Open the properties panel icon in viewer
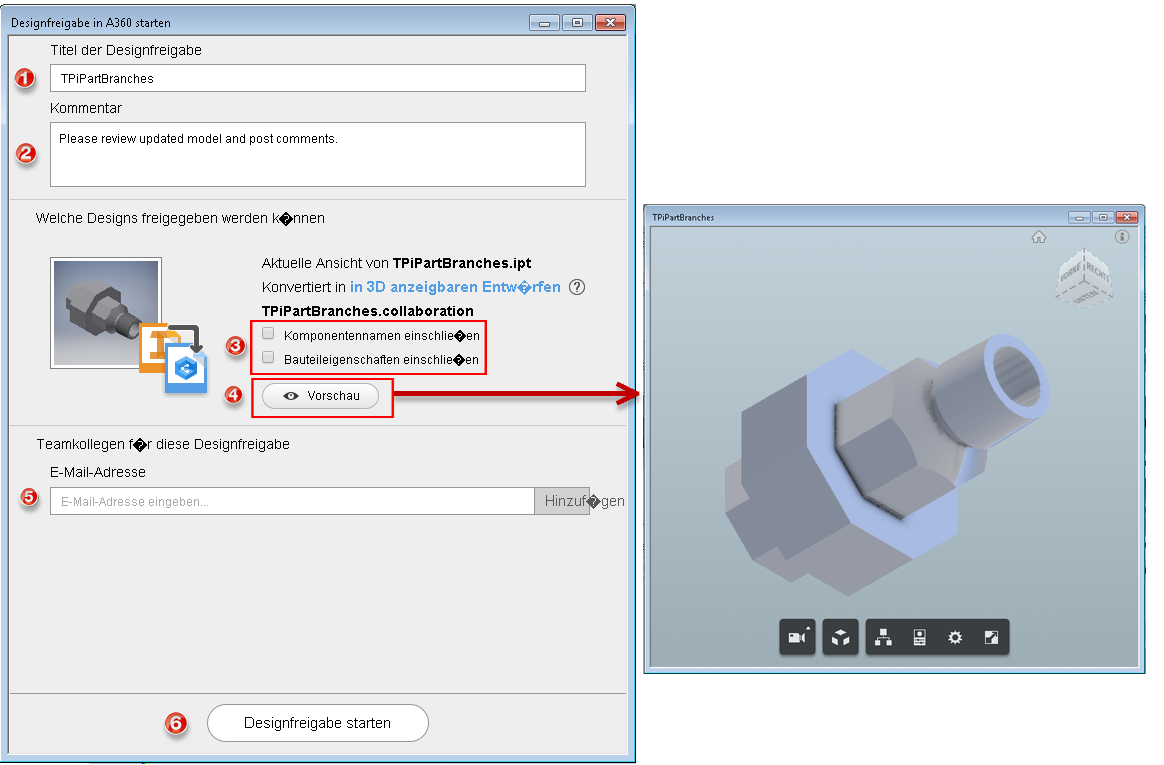Screen dimensions: 1164x765 (919, 637)
